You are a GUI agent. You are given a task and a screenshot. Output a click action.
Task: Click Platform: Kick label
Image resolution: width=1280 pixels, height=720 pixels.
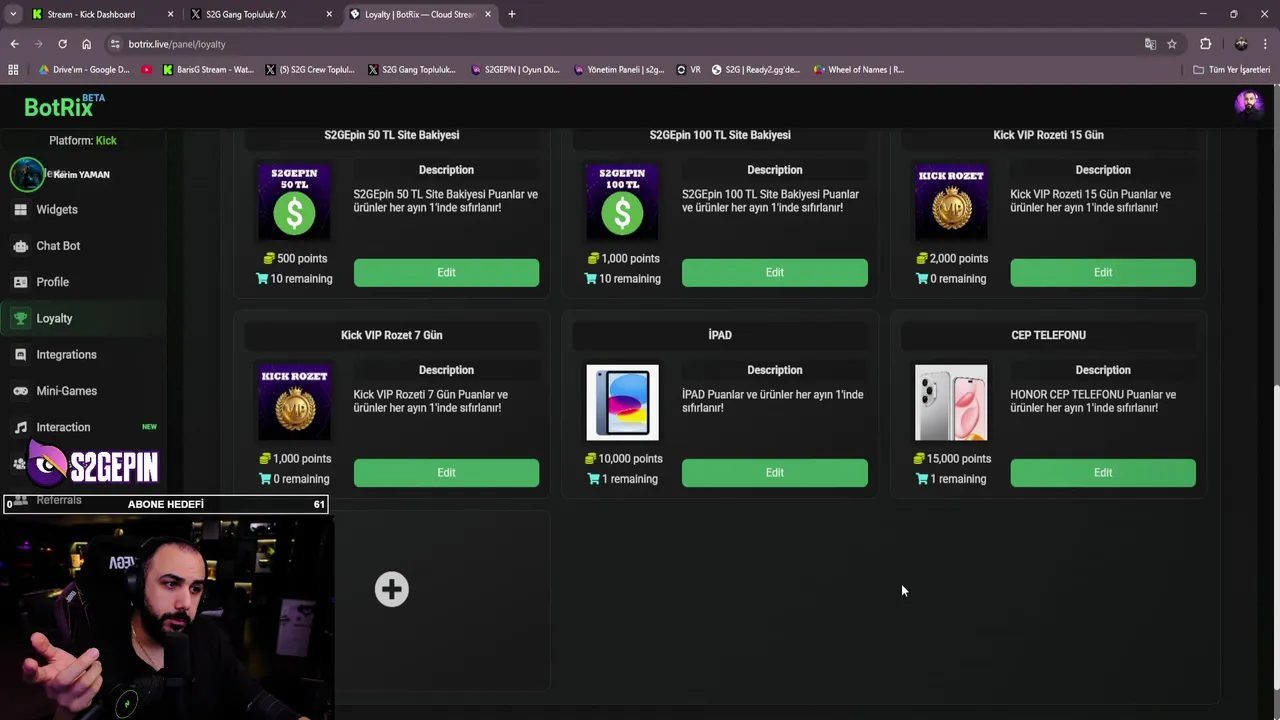click(x=83, y=141)
